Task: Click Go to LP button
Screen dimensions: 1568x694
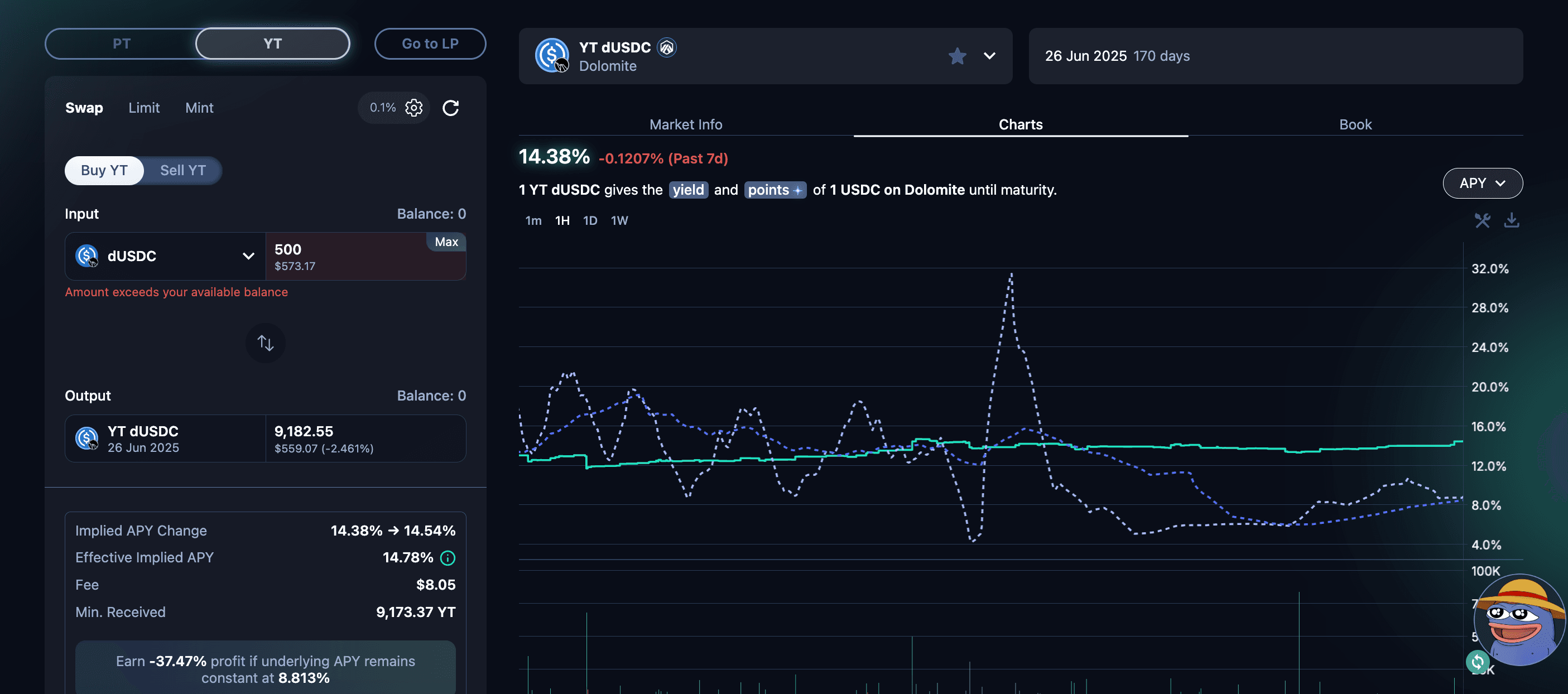Action: click(x=430, y=43)
